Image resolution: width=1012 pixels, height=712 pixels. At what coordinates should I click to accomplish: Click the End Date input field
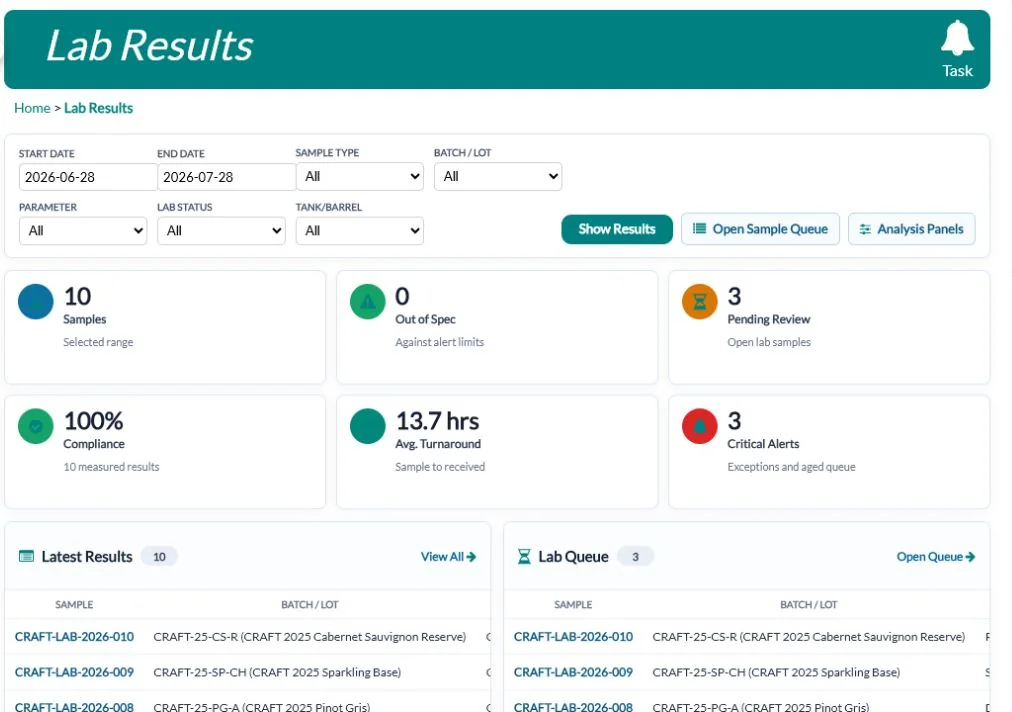tap(227, 177)
